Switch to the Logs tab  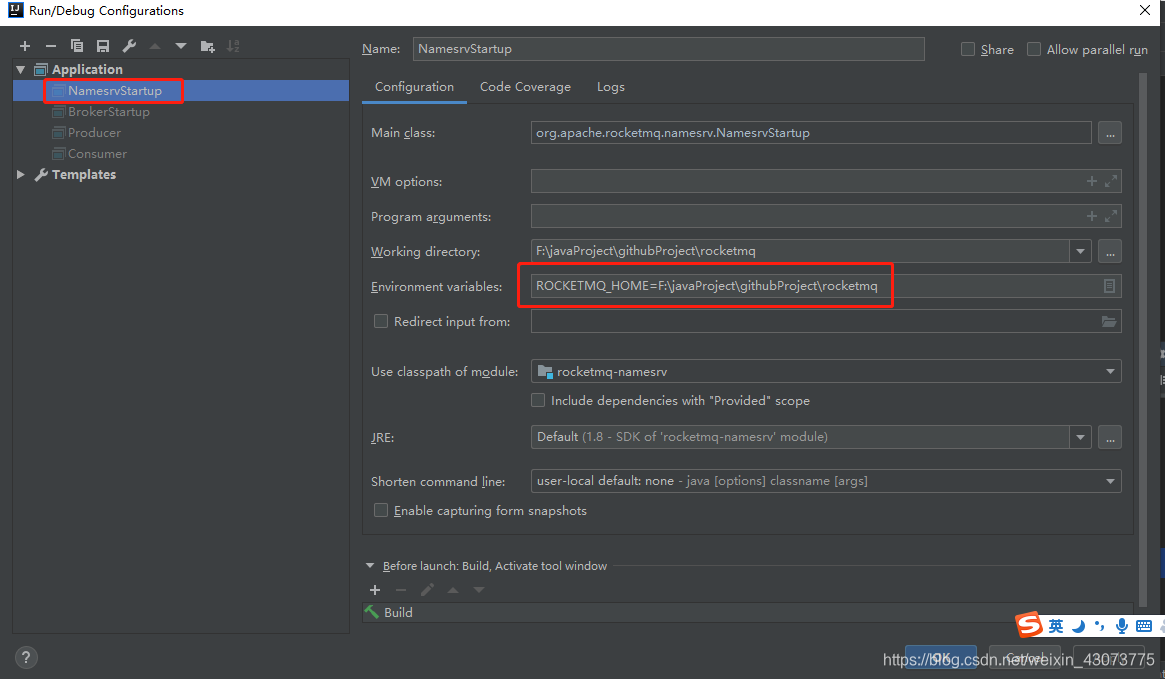point(611,87)
